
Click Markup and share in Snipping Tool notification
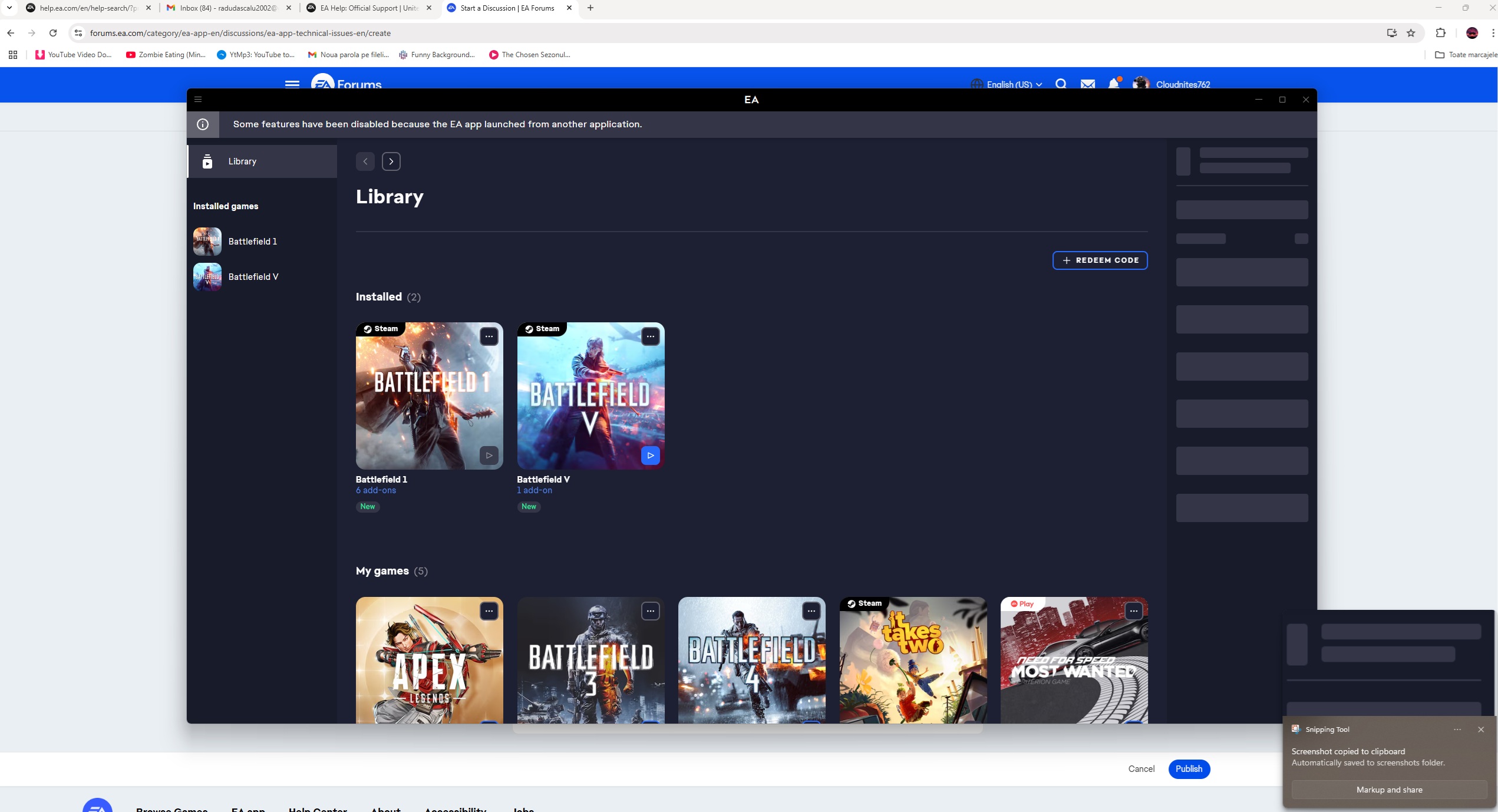point(1389,790)
